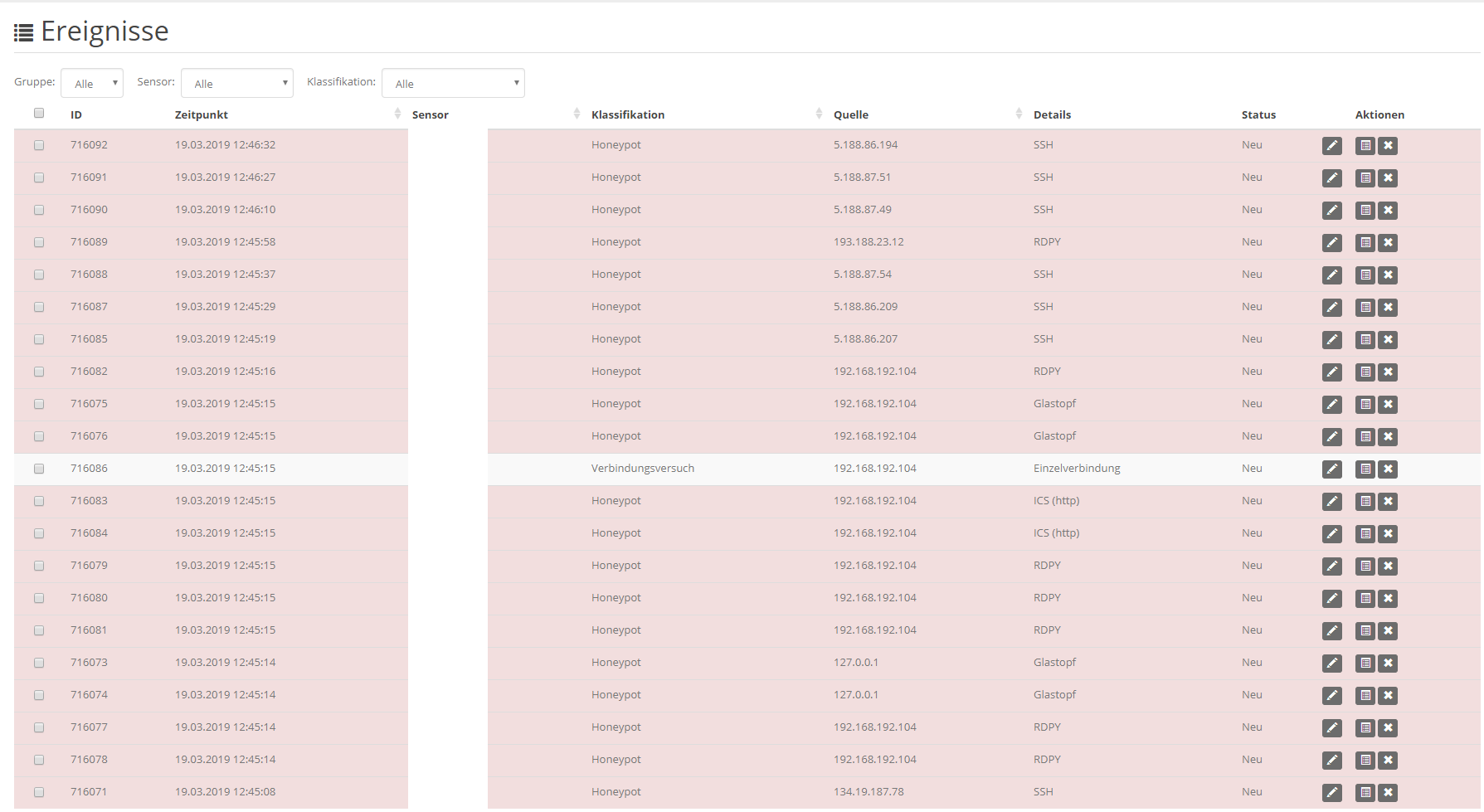Click source IP 5.188.86.194

865,145
